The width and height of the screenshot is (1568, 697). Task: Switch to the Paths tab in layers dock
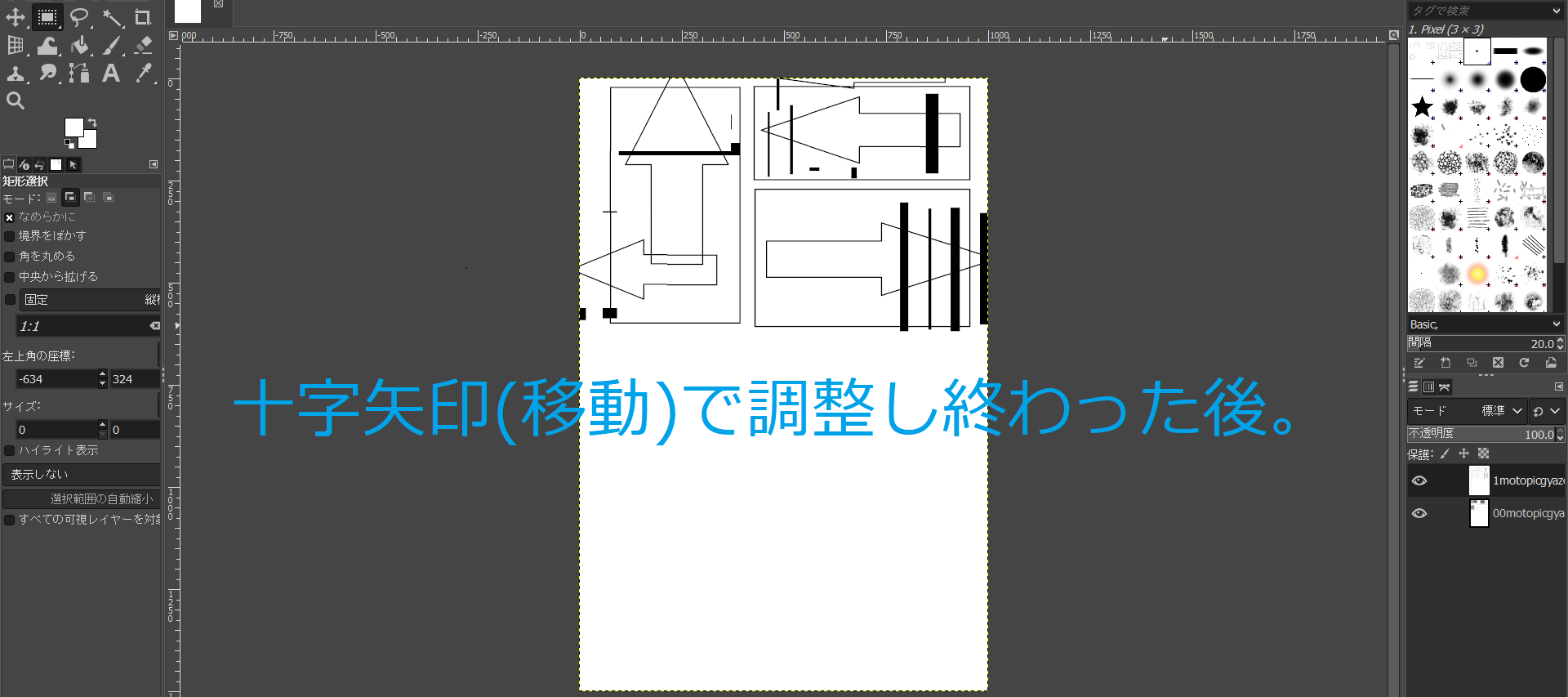[x=1445, y=387]
